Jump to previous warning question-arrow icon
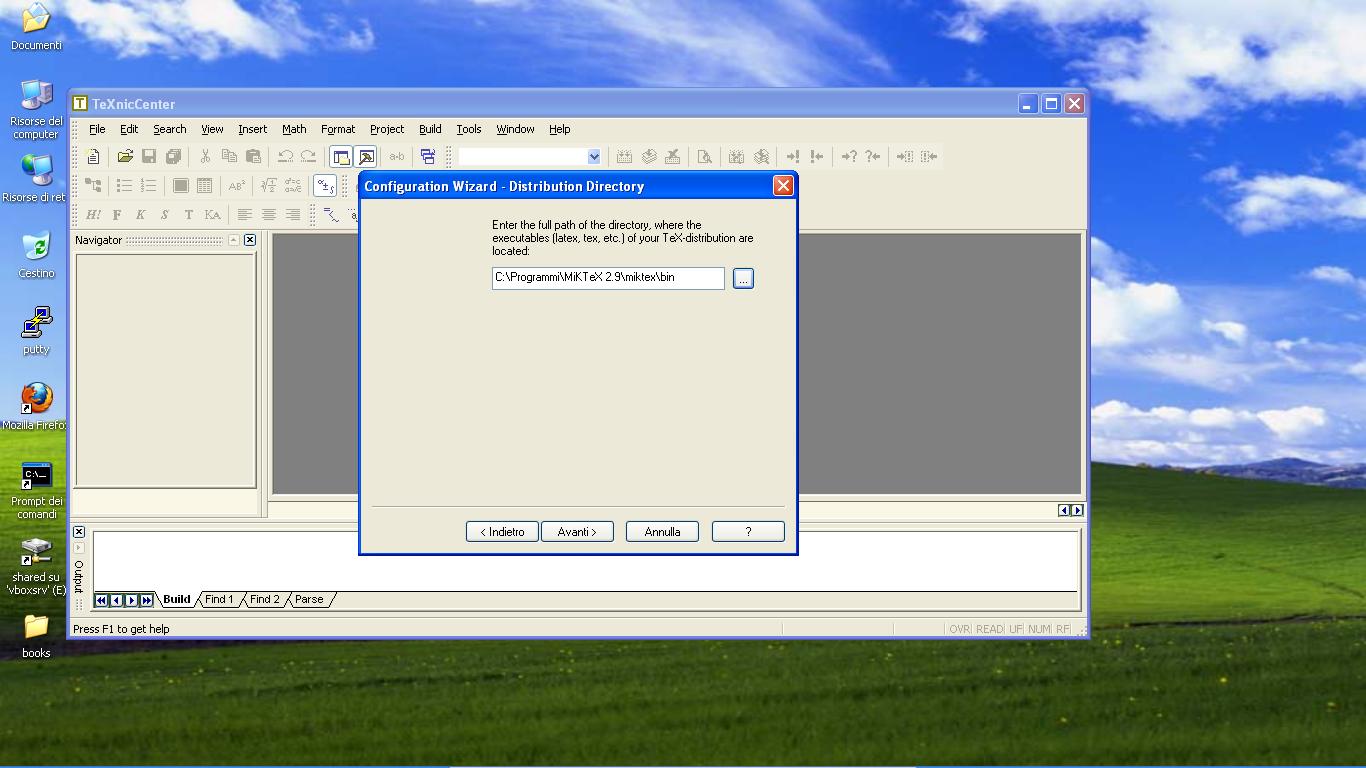 (x=873, y=156)
